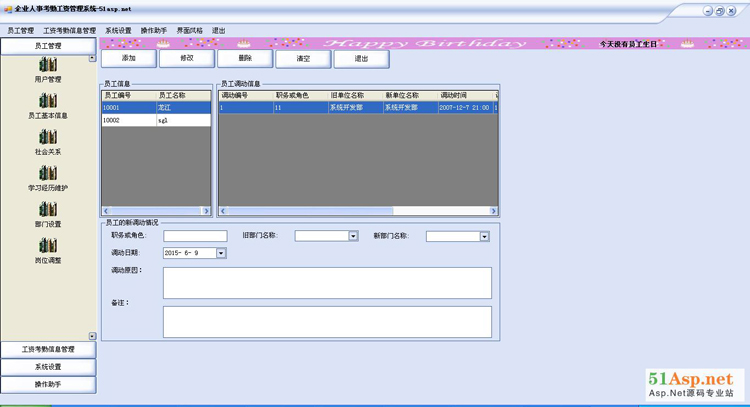Image resolution: width=750 pixels, height=407 pixels.
Task: Expand the 工资考勤信息管理 sidebar section
Action: tap(48, 349)
